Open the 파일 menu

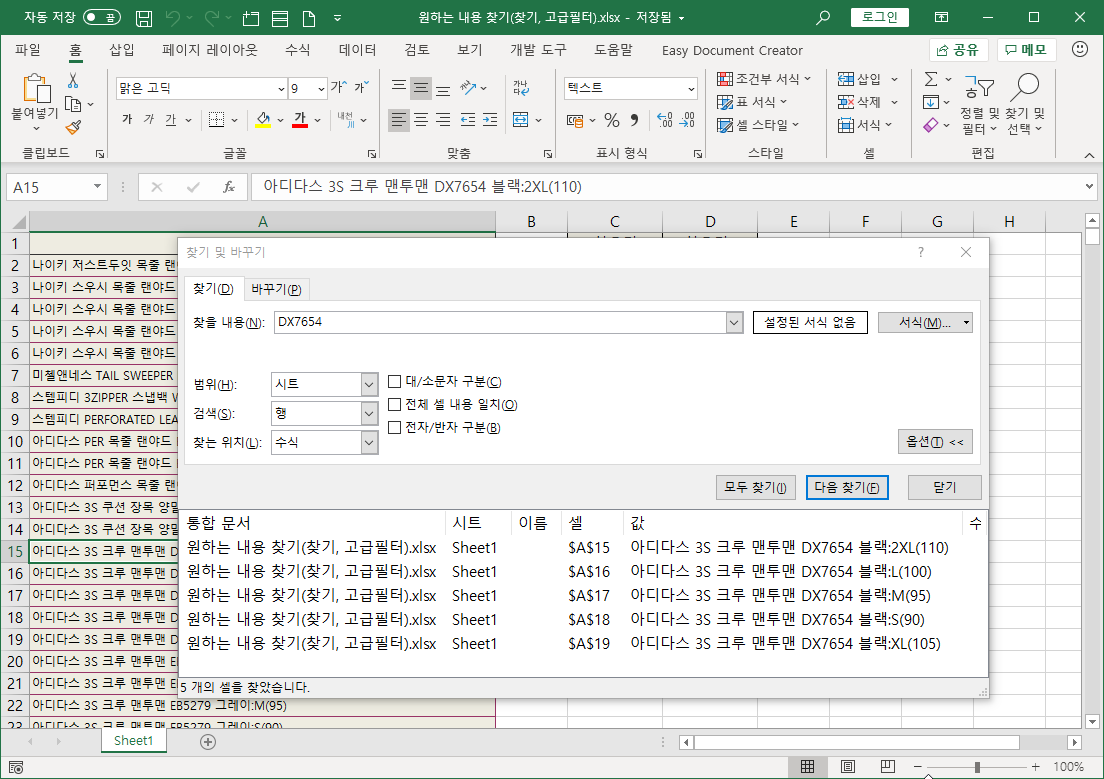click(28, 50)
